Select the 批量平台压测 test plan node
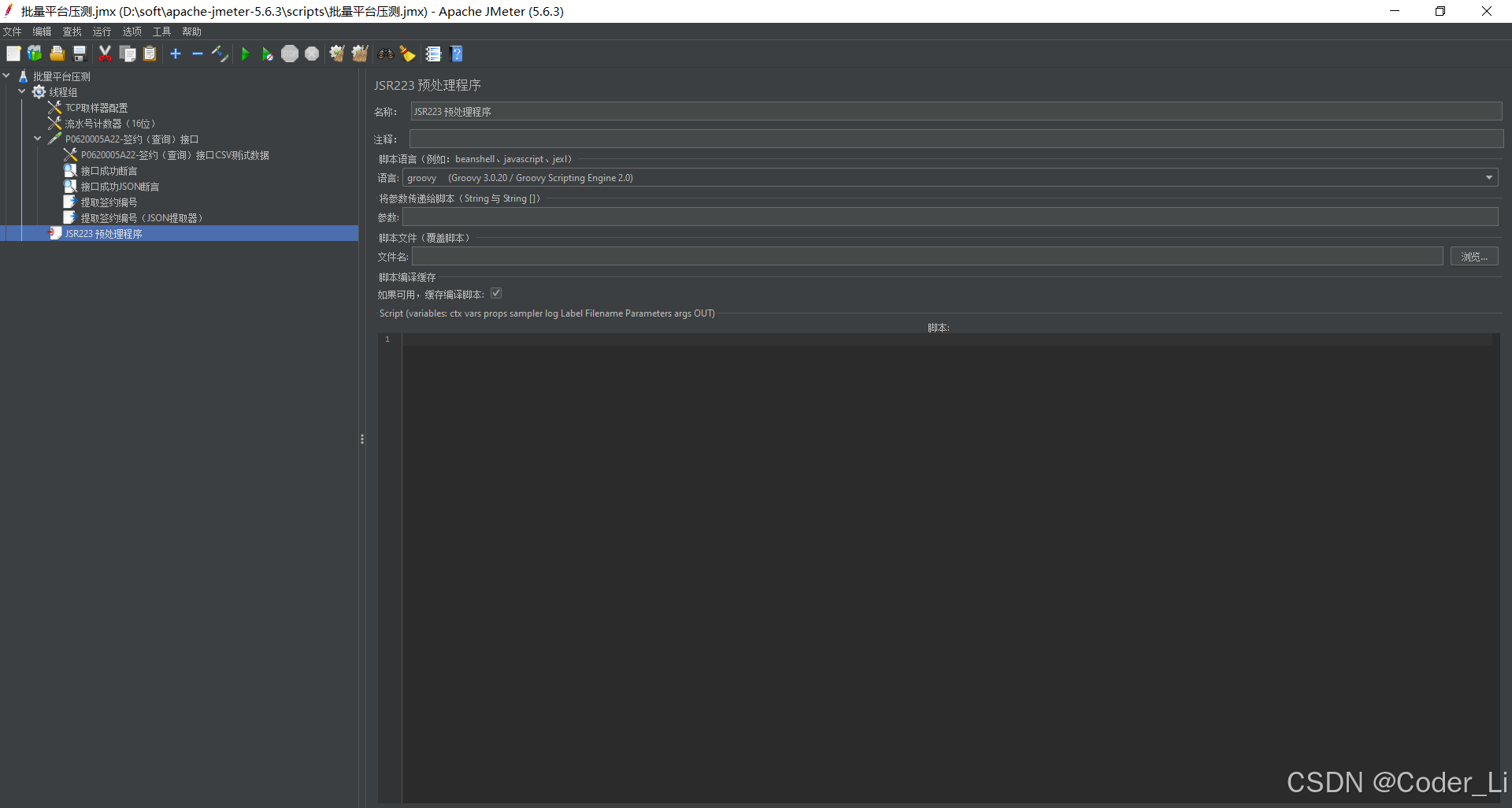 pyautogui.click(x=61, y=76)
